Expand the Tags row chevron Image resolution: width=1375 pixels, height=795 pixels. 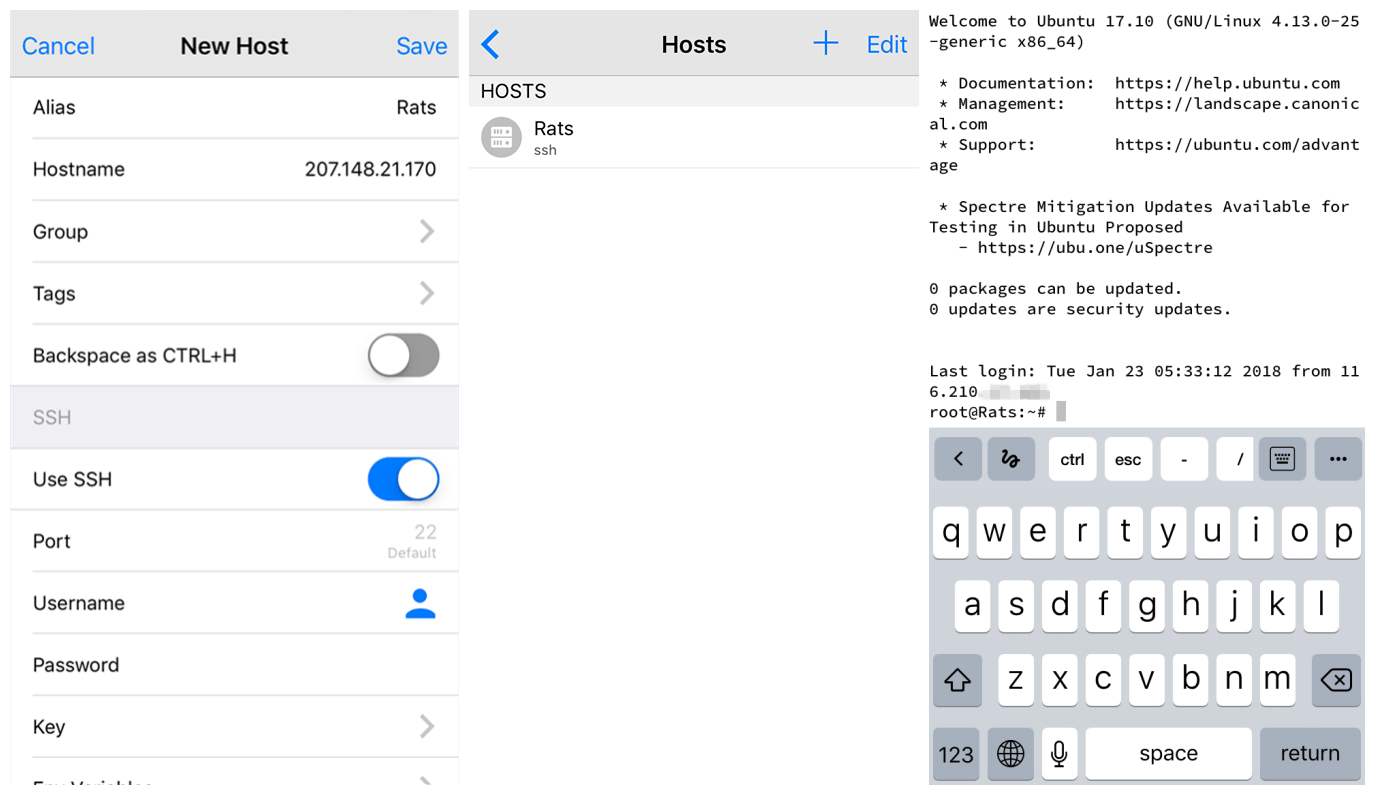[427, 293]
